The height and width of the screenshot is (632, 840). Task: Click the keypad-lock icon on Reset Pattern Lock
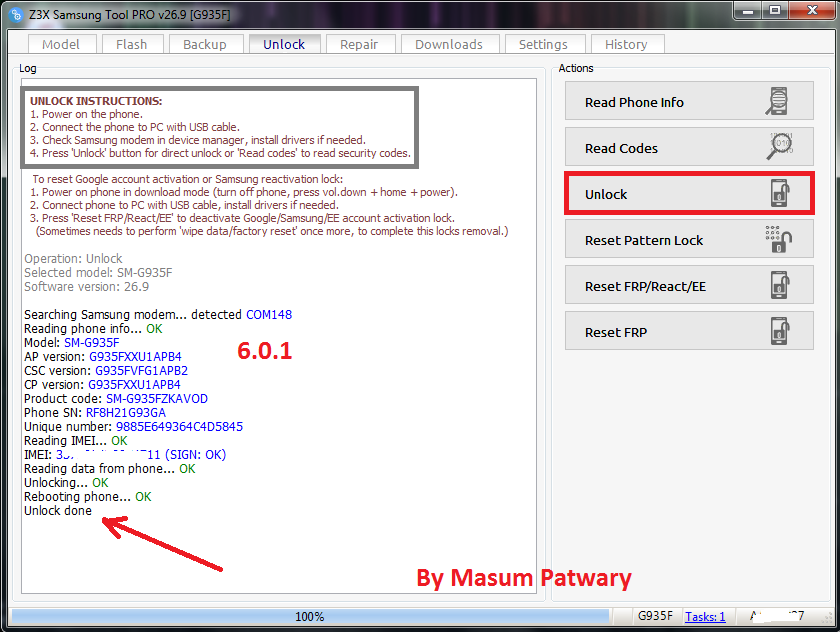pyautogui.click(x=779, y=239)
